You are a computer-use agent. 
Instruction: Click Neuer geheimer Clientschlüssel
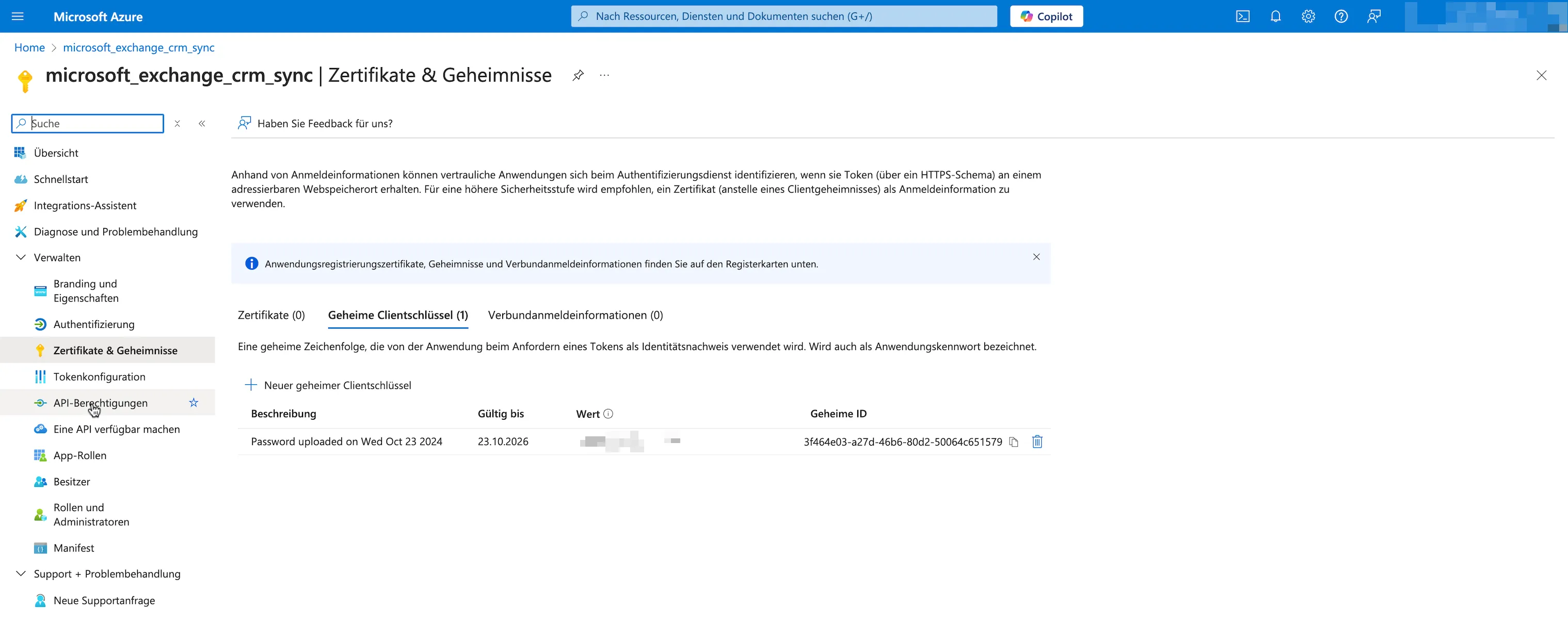tap(327, 386)
